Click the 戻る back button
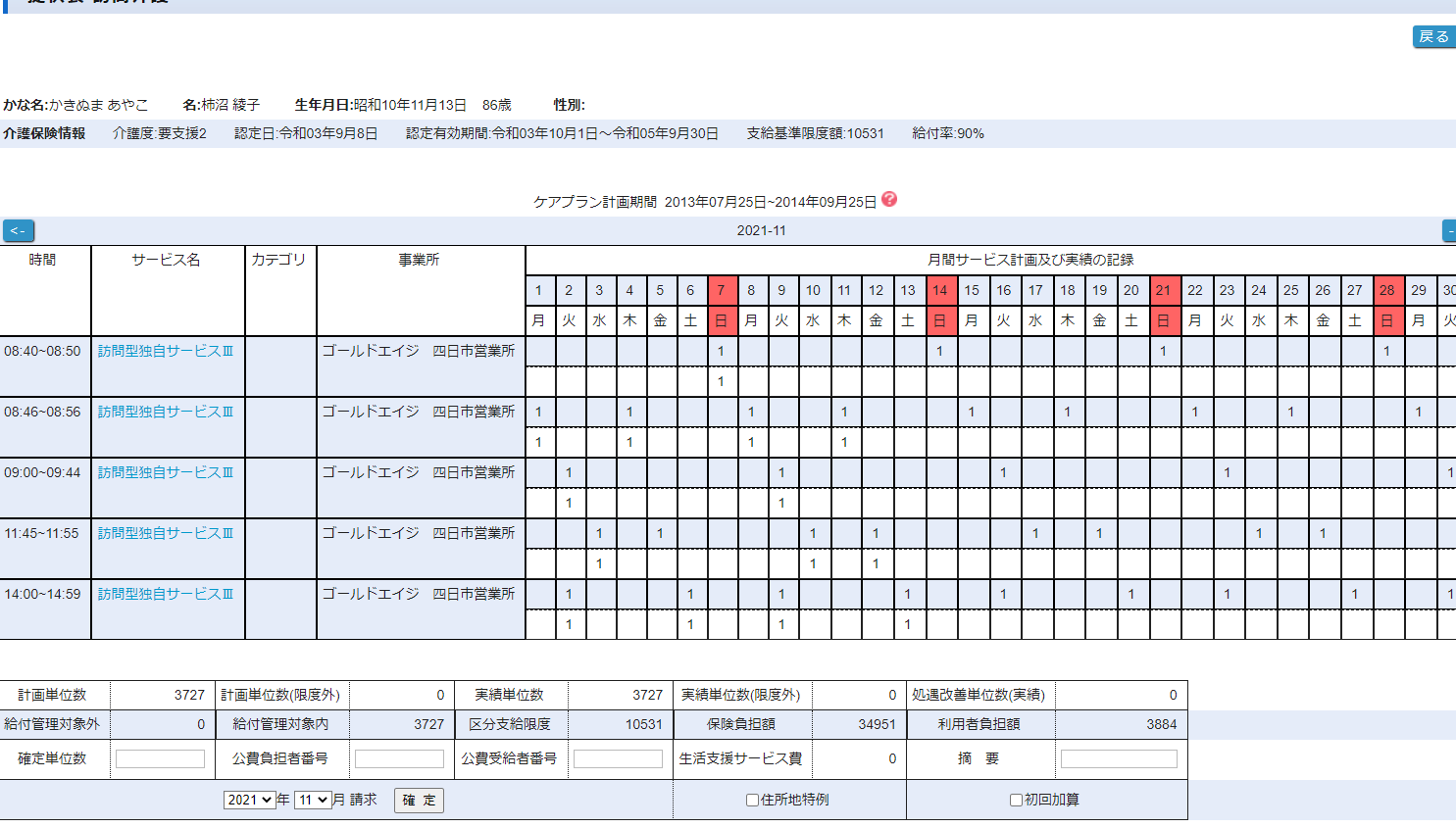Image resolution: width=1456 pixels, height=828 pixels. coord(1433,36)
